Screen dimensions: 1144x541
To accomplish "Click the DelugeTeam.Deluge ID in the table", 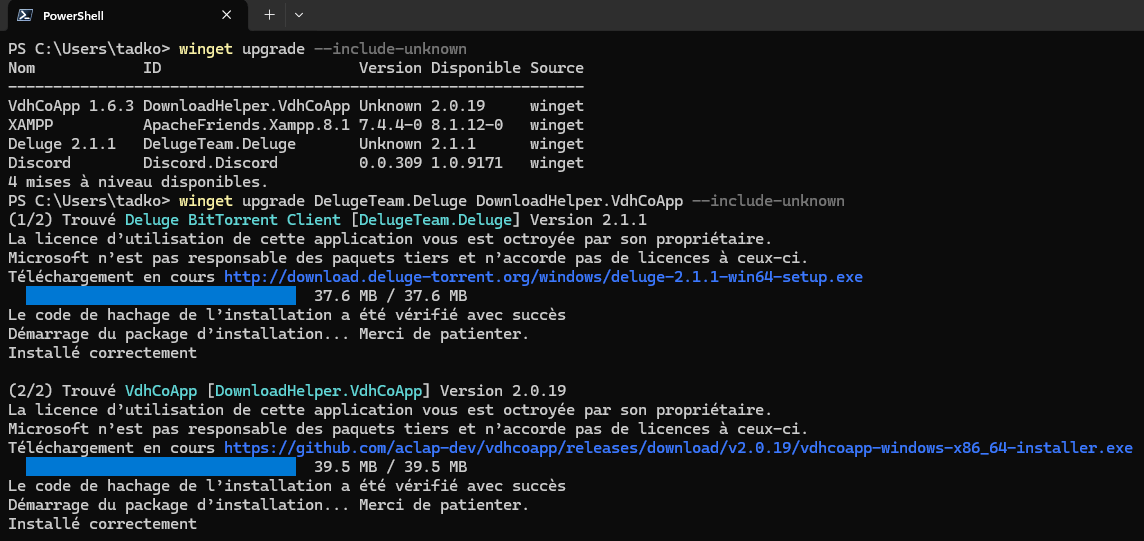I will (x=219, y=144).
